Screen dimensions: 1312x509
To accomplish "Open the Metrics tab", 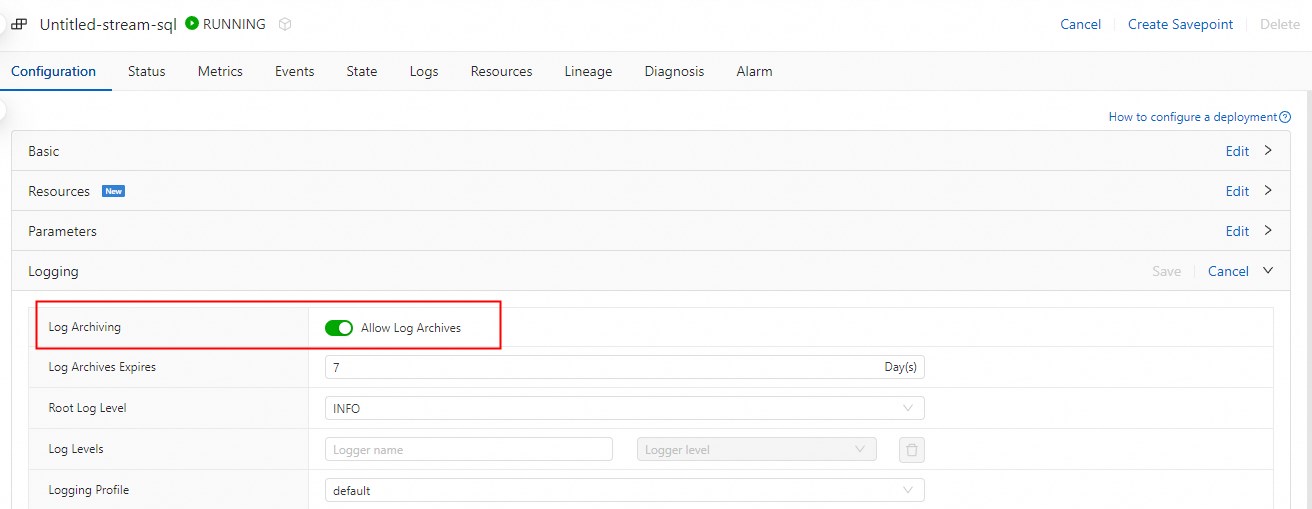I will tap(220, 72).
